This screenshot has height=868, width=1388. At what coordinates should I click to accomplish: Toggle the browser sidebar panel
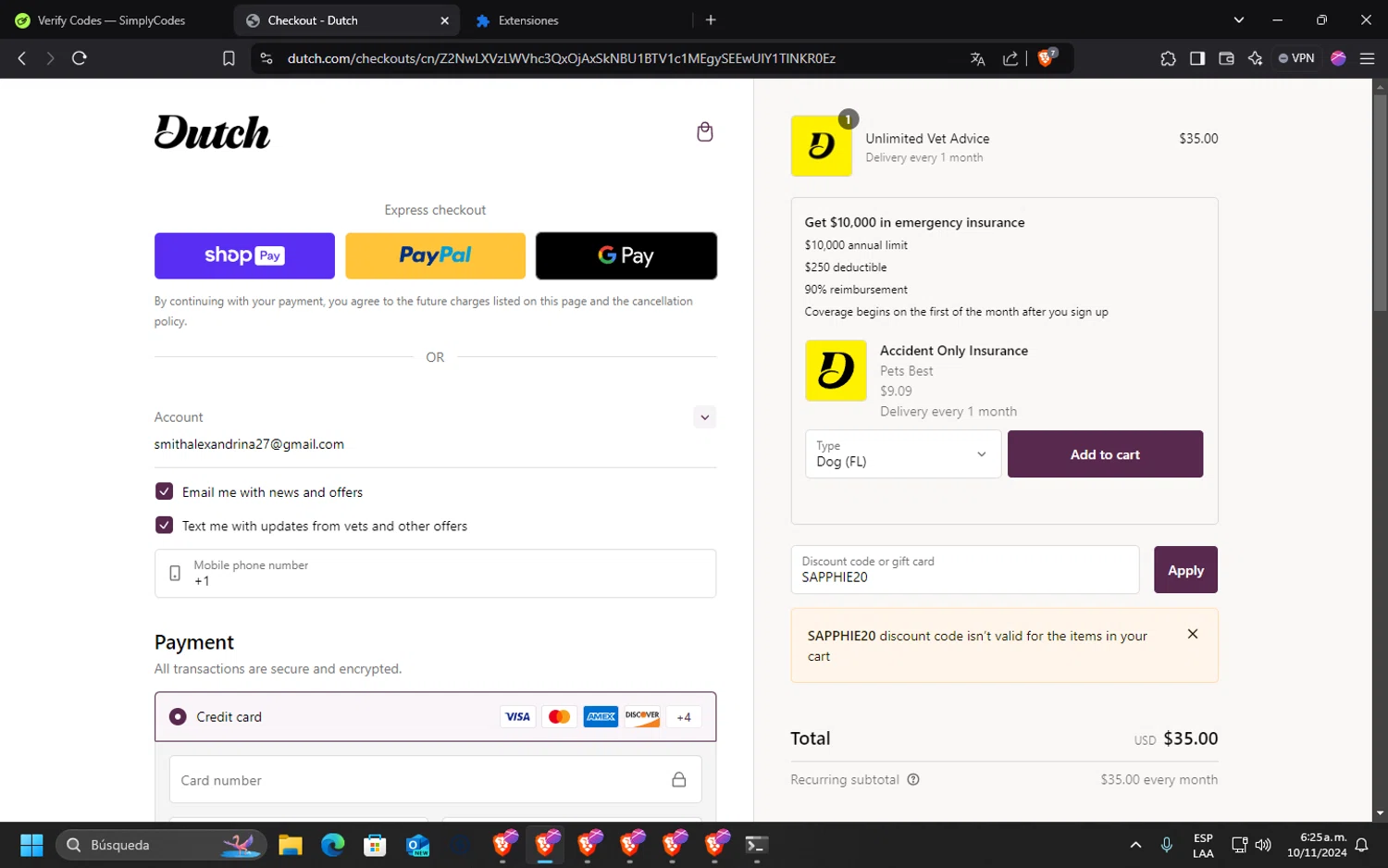(x=1197, y=58)
